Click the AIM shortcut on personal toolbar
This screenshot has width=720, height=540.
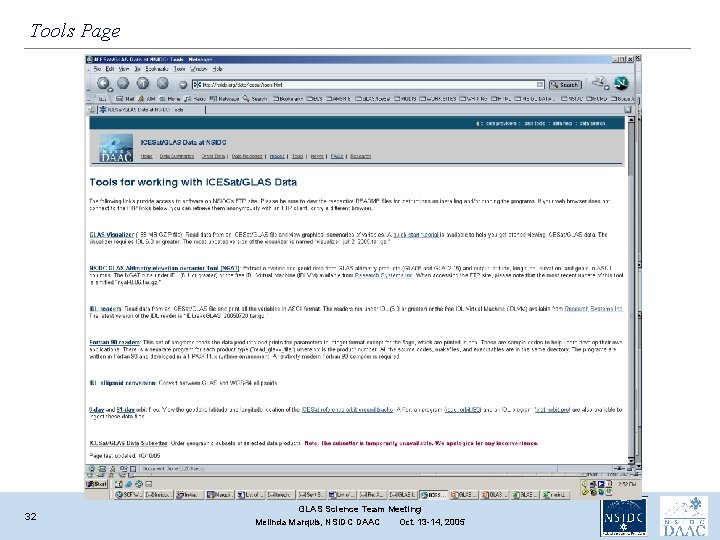point(147,99)
